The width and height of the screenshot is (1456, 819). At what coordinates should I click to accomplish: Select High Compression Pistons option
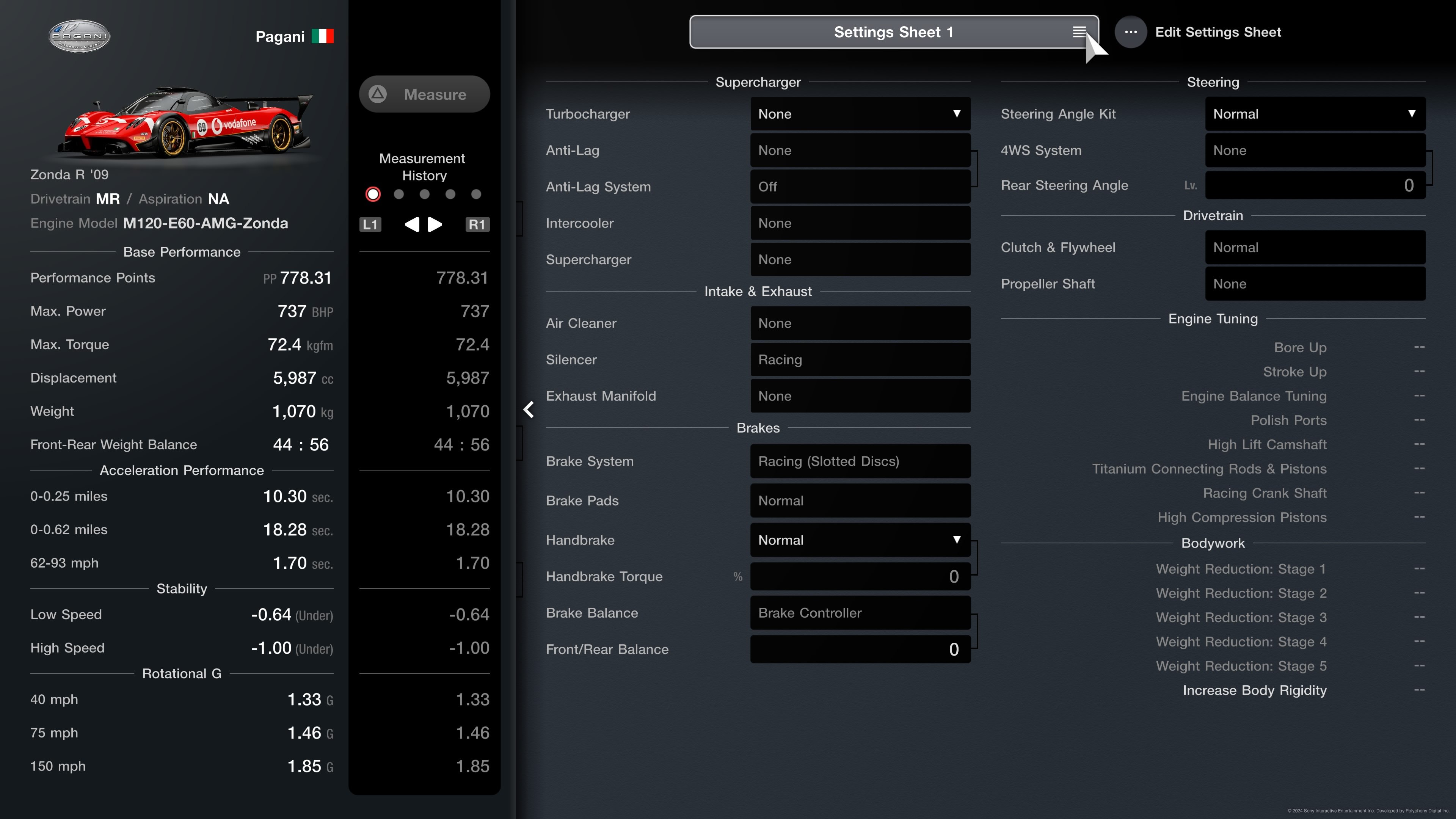pos(1242,518)
